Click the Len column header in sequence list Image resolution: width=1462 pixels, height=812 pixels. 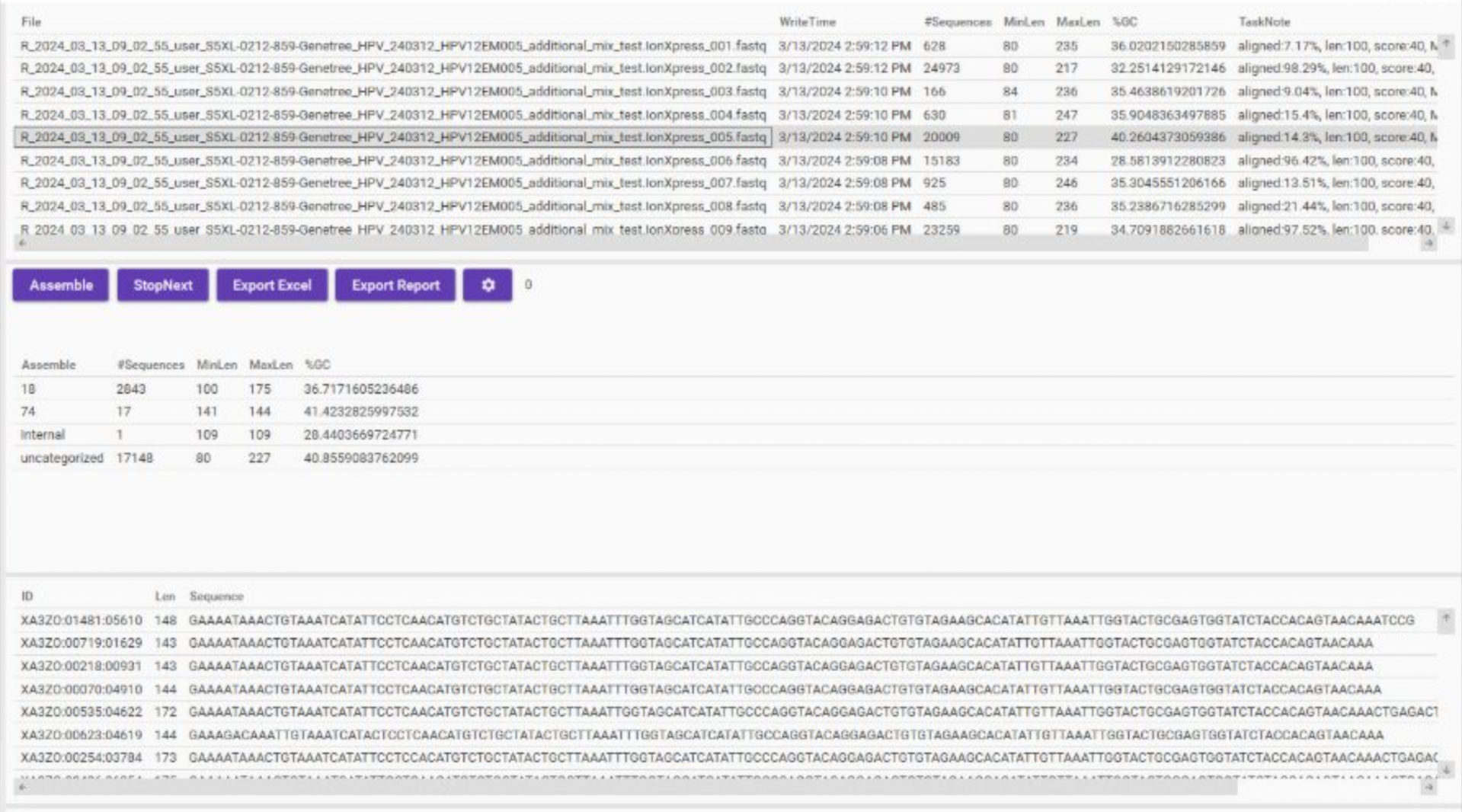tap(165, 596)
